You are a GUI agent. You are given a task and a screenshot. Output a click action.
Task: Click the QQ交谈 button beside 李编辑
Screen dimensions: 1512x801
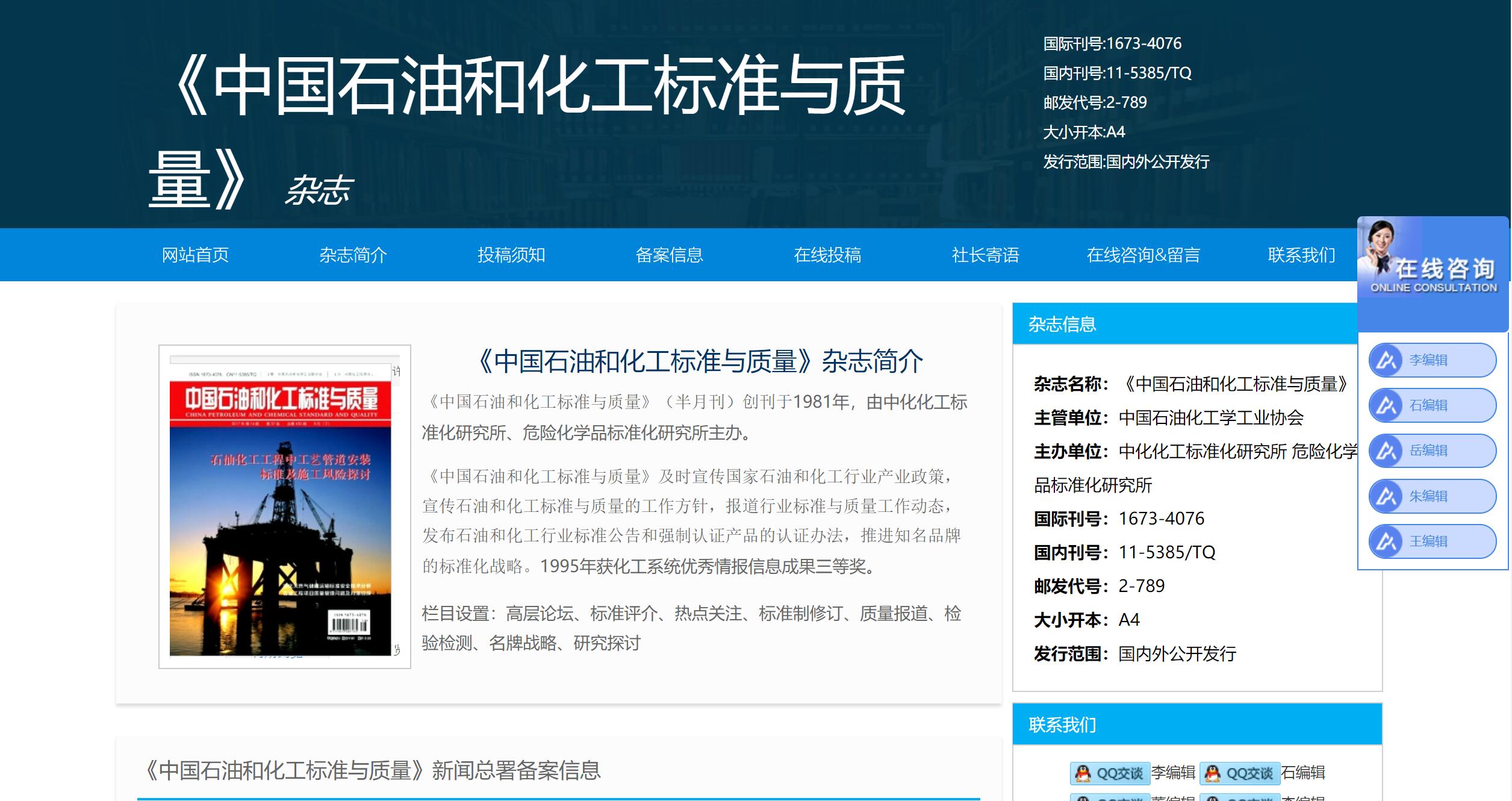point(1110,773)
